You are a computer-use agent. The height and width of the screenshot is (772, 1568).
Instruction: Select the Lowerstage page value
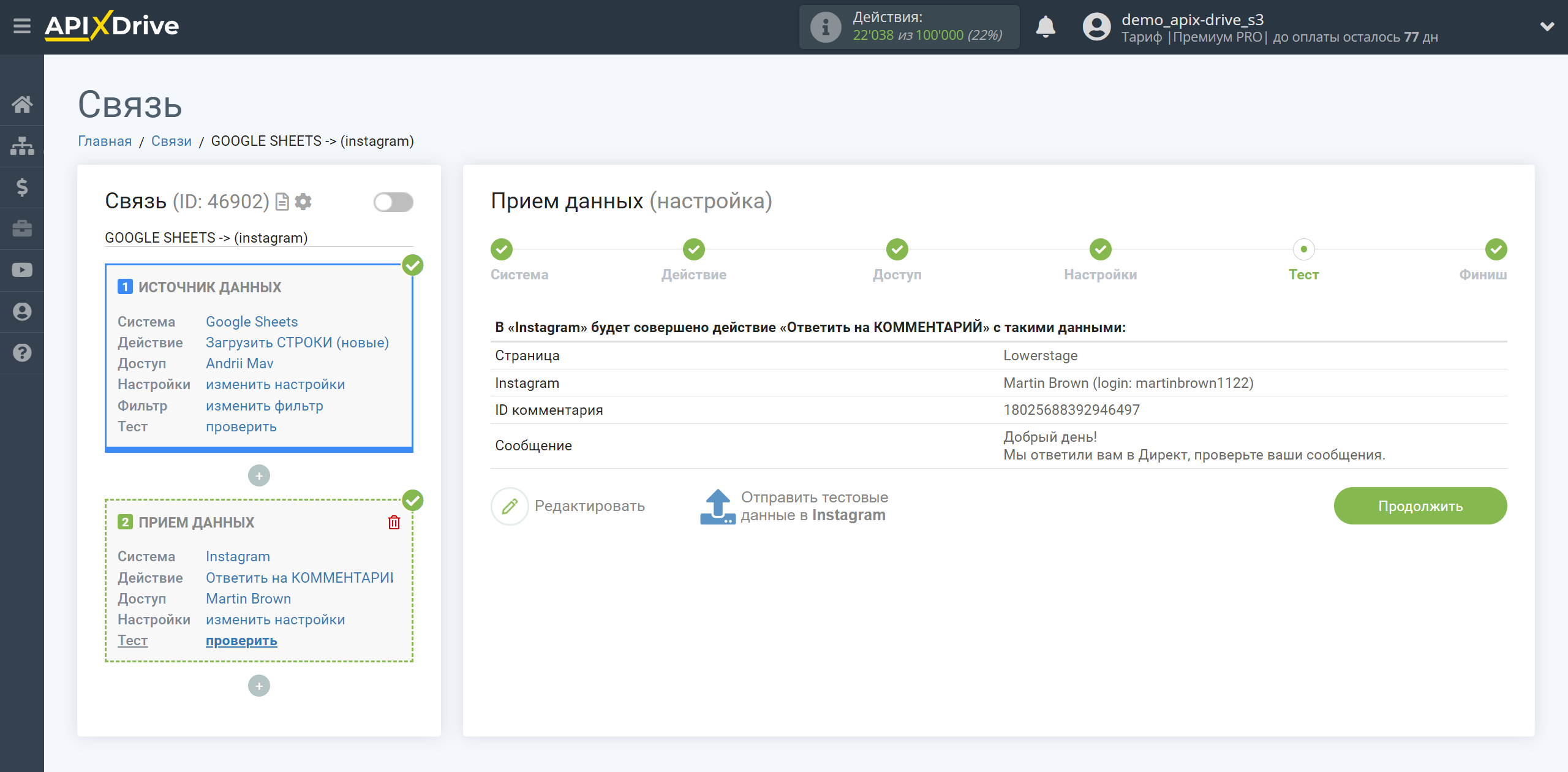click(x=1040, y=355)
